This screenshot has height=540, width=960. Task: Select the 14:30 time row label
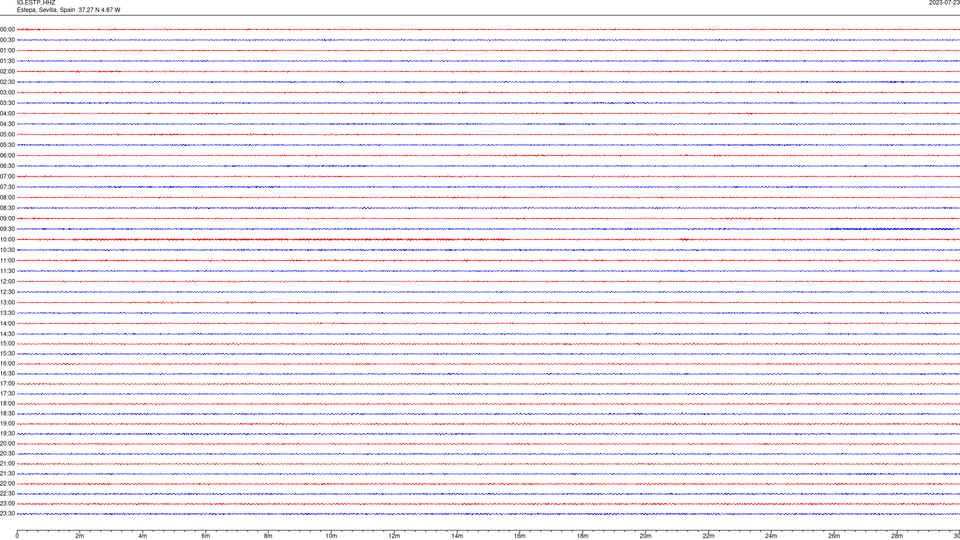point(7,334)
